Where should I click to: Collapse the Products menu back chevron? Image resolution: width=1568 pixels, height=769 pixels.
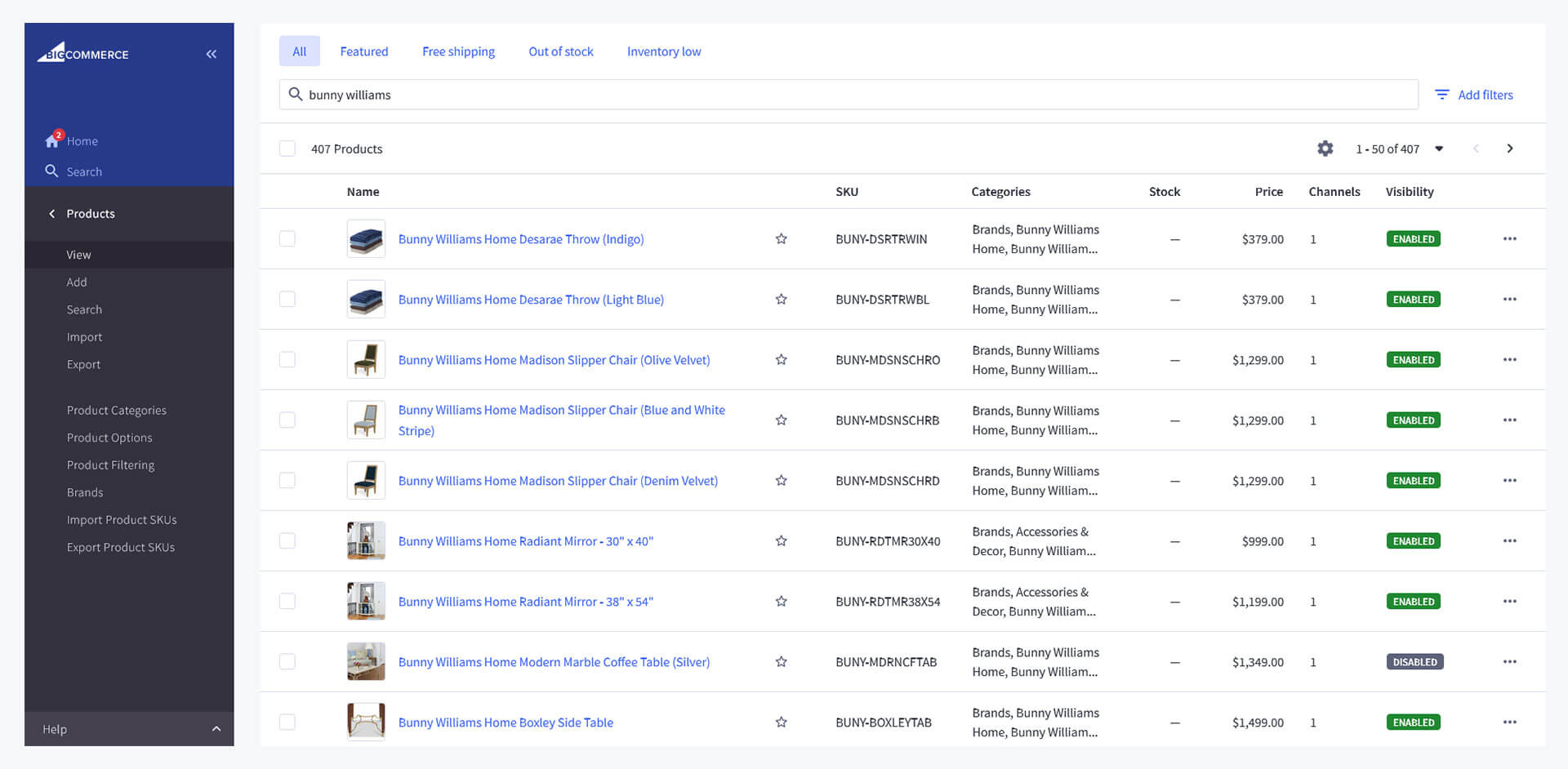tap(52, 214)
